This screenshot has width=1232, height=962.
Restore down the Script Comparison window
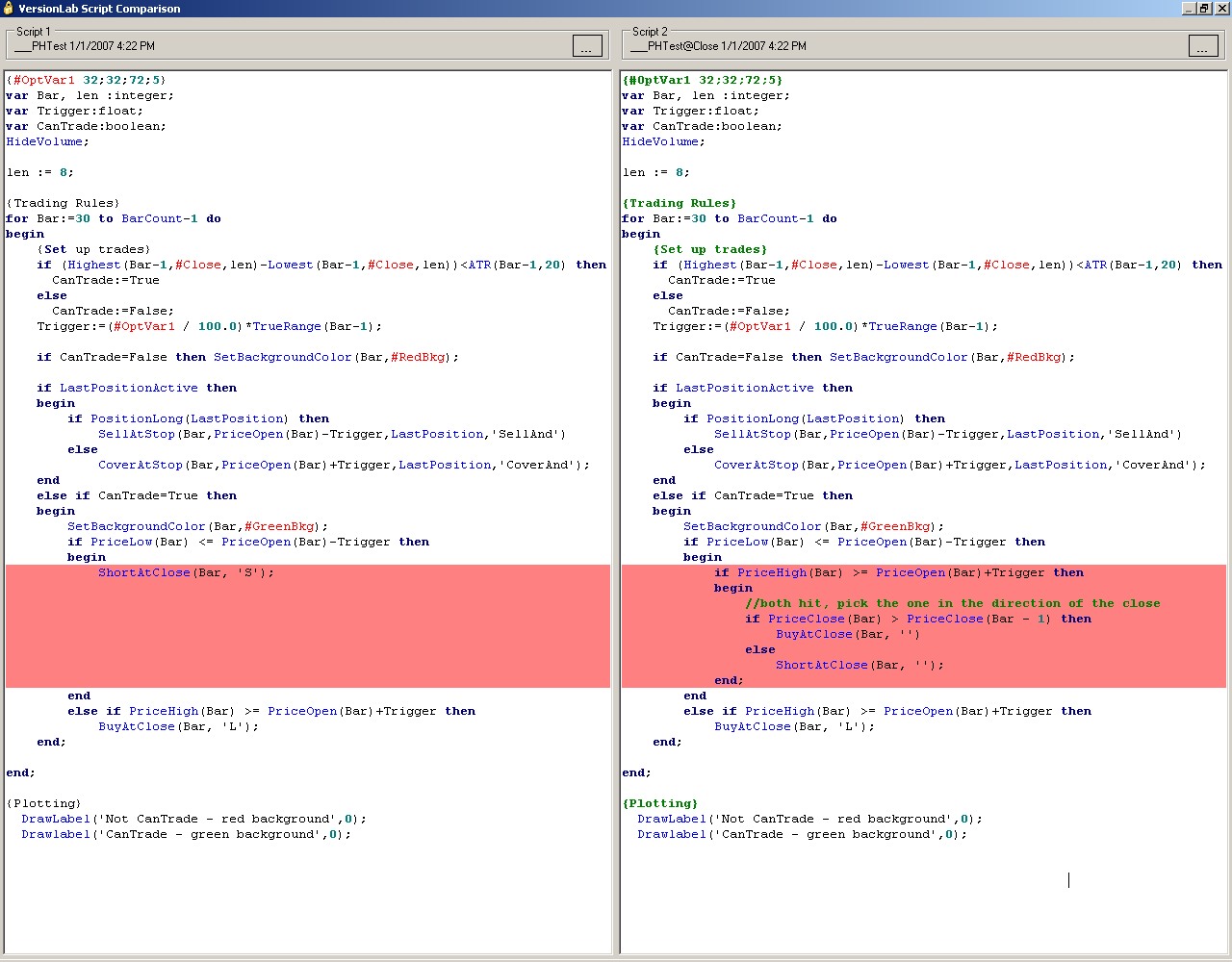pyautogui.click(x=1204, y=9)
